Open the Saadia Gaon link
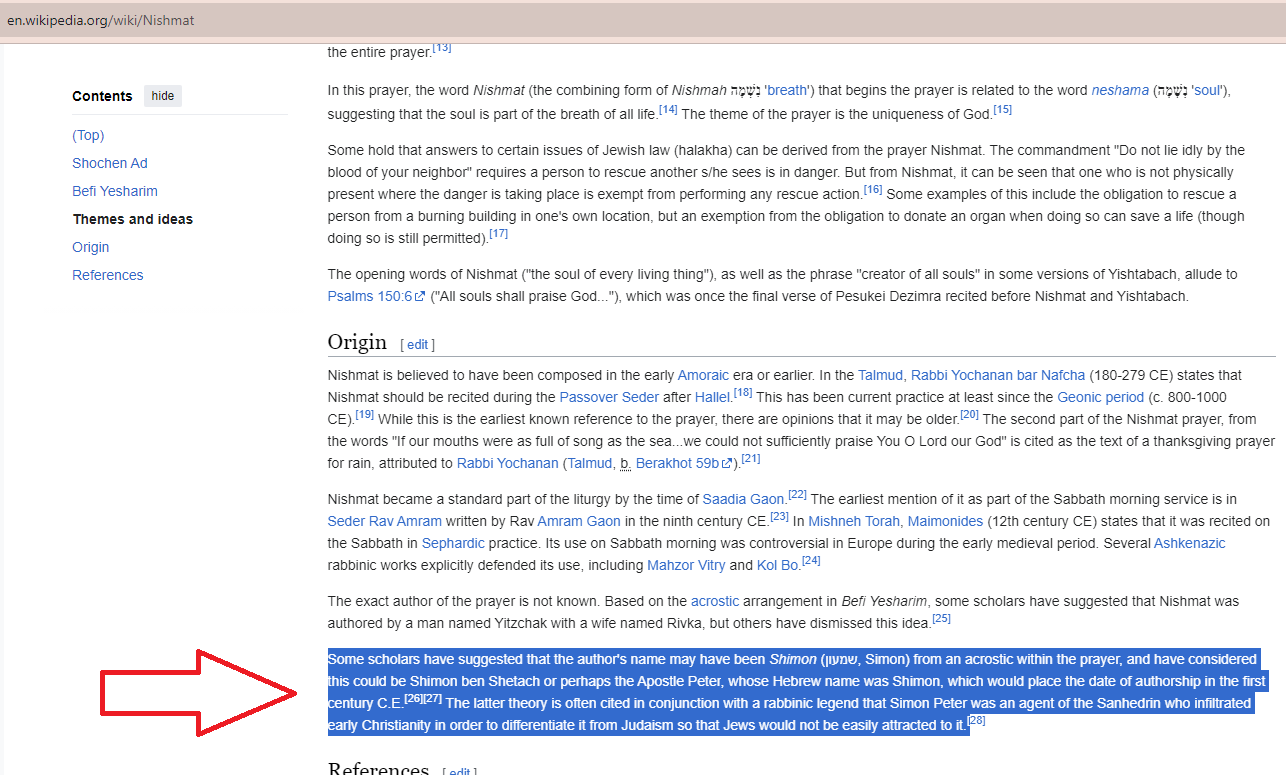 pyautogui.click(x=743, y=499)
